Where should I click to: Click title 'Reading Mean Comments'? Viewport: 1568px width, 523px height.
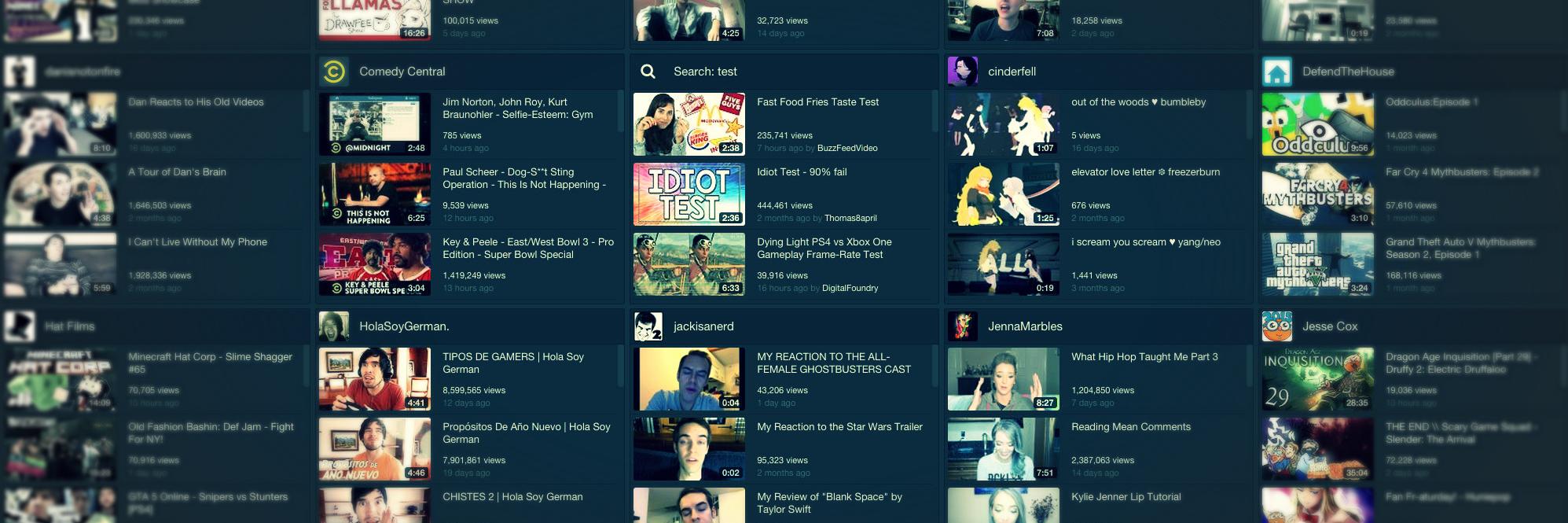1131,427
